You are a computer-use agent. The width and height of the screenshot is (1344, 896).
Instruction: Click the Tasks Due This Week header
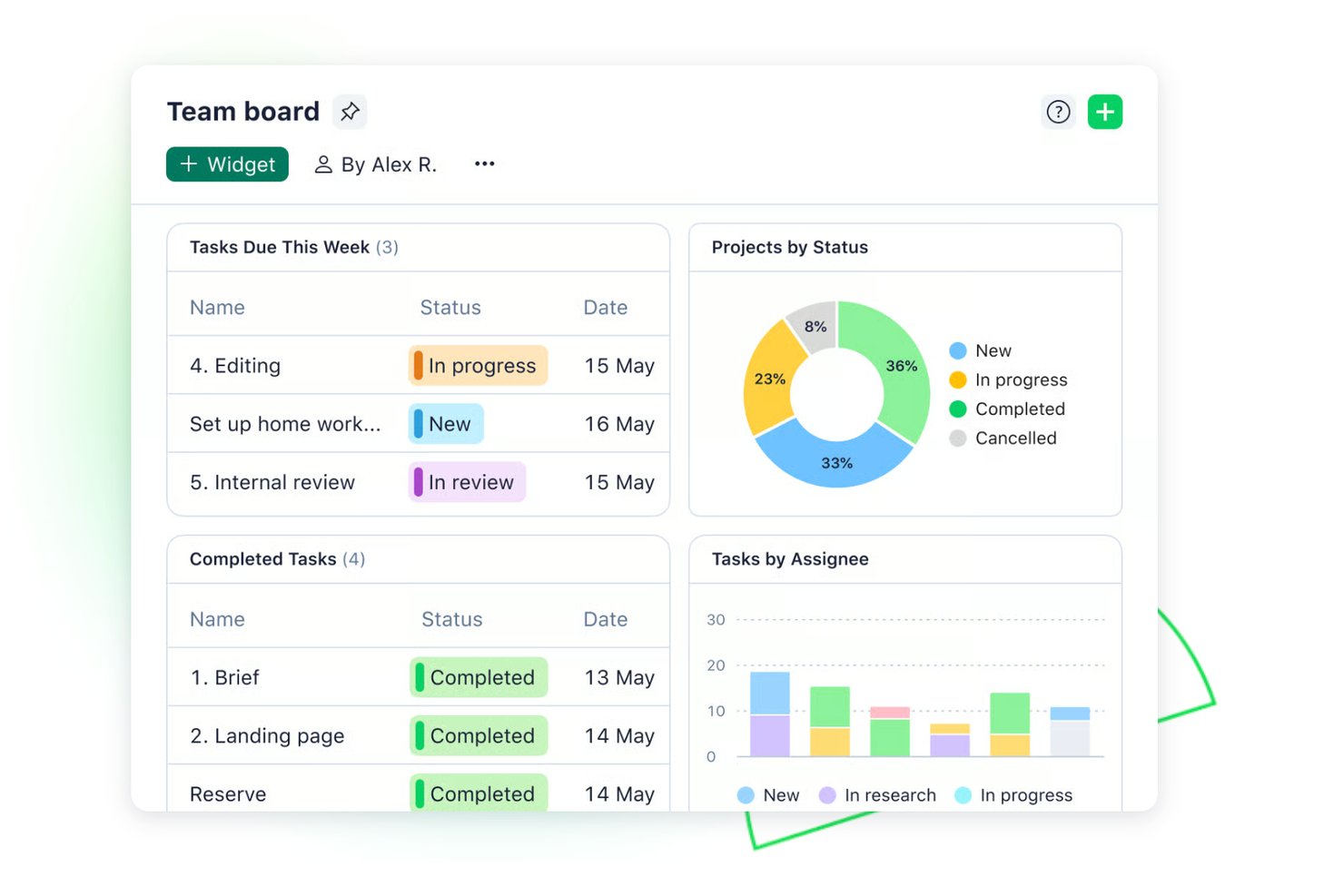click(x=294, y=247)
